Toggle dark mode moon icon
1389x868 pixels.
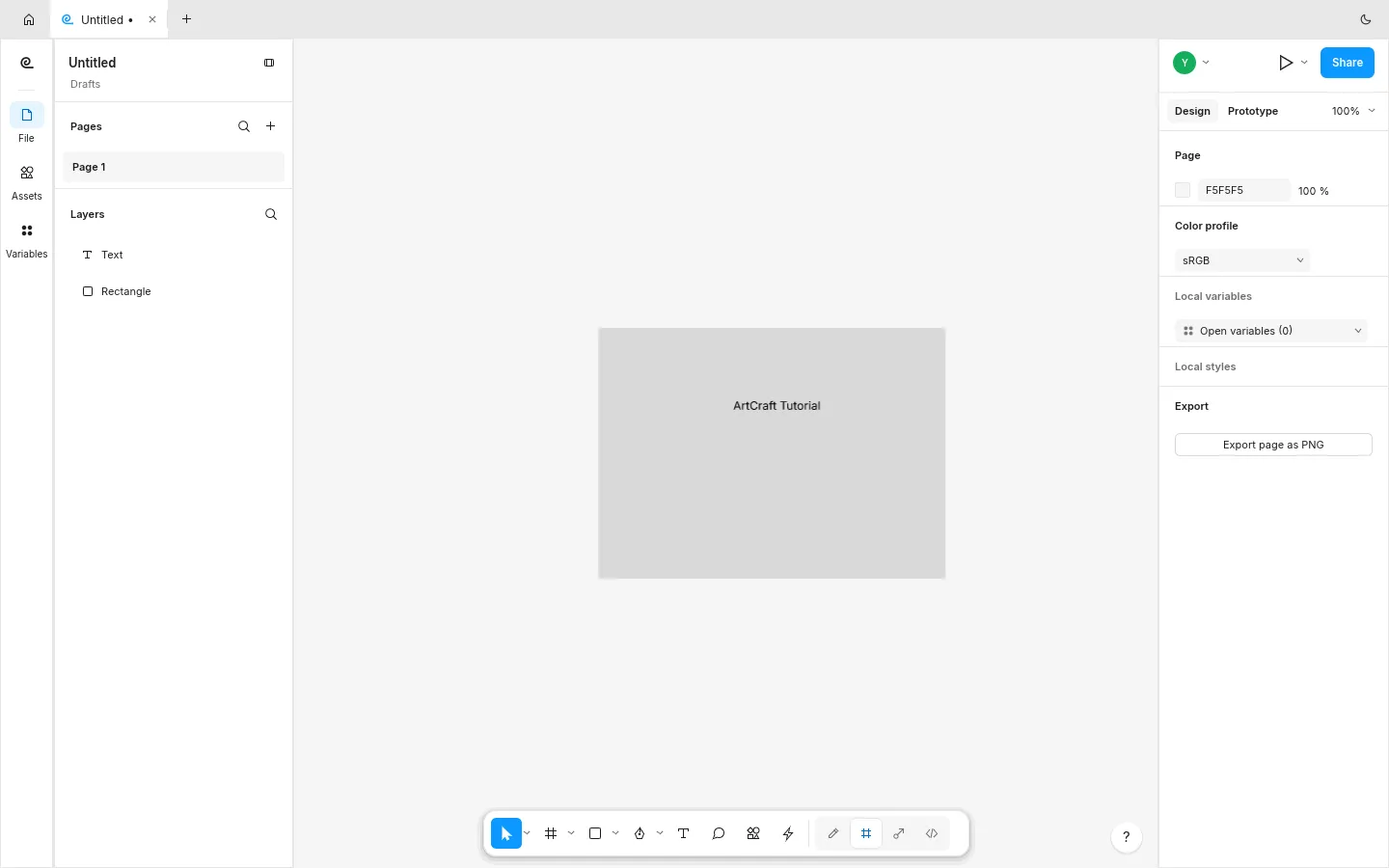(1366, 19)
